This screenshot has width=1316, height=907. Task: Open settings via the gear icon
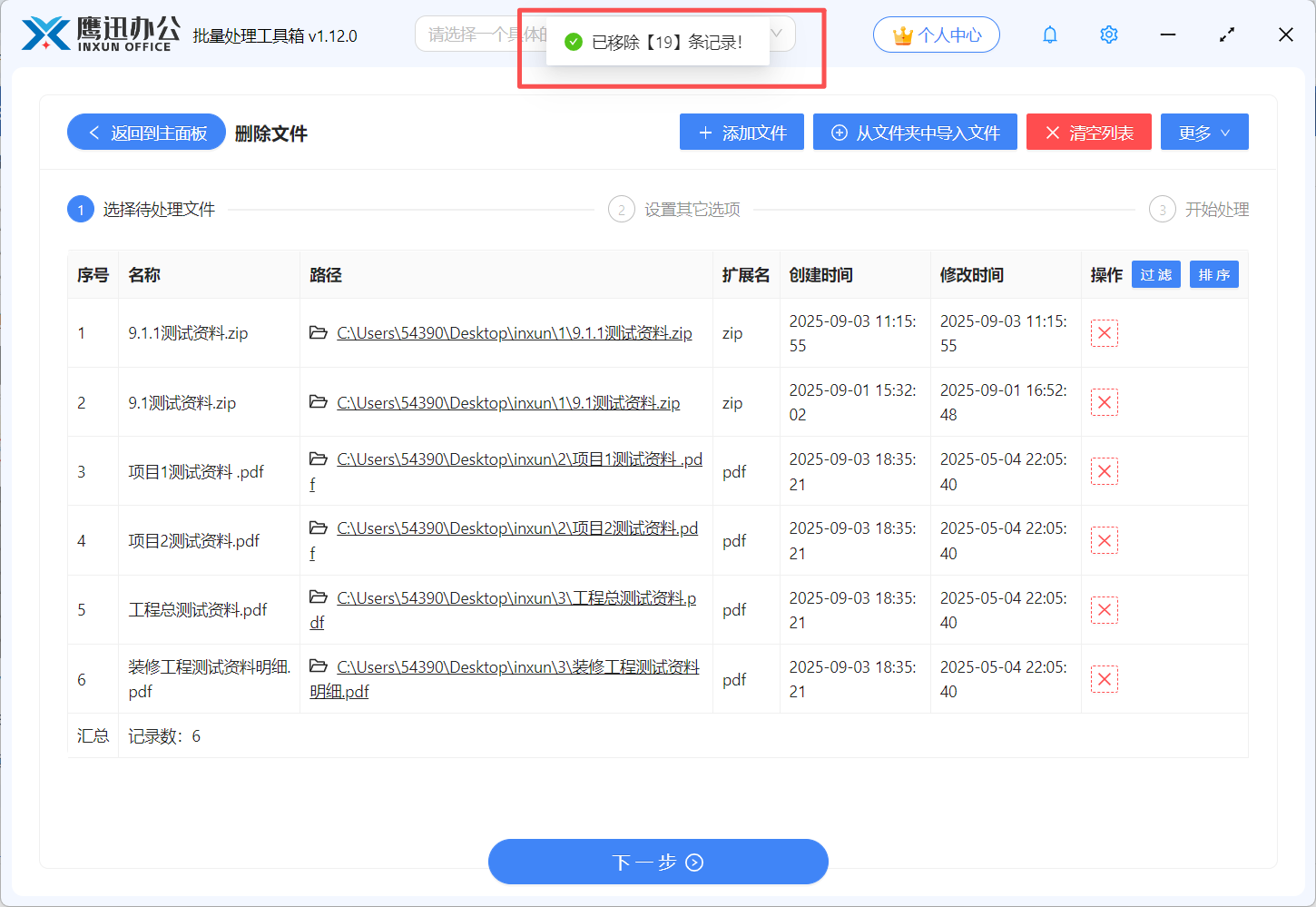click(1108, 35)
